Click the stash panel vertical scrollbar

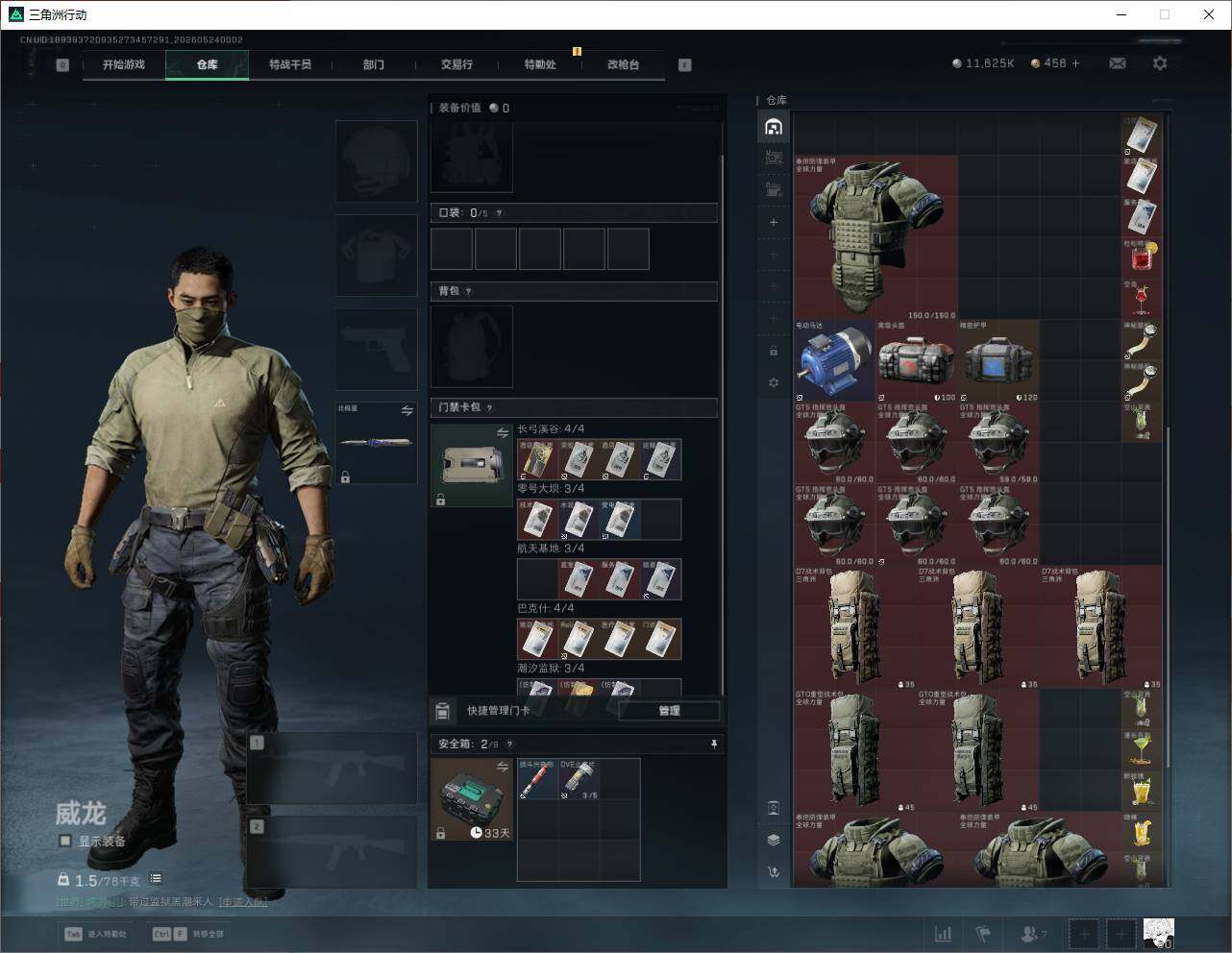[x=1169, y=596]
